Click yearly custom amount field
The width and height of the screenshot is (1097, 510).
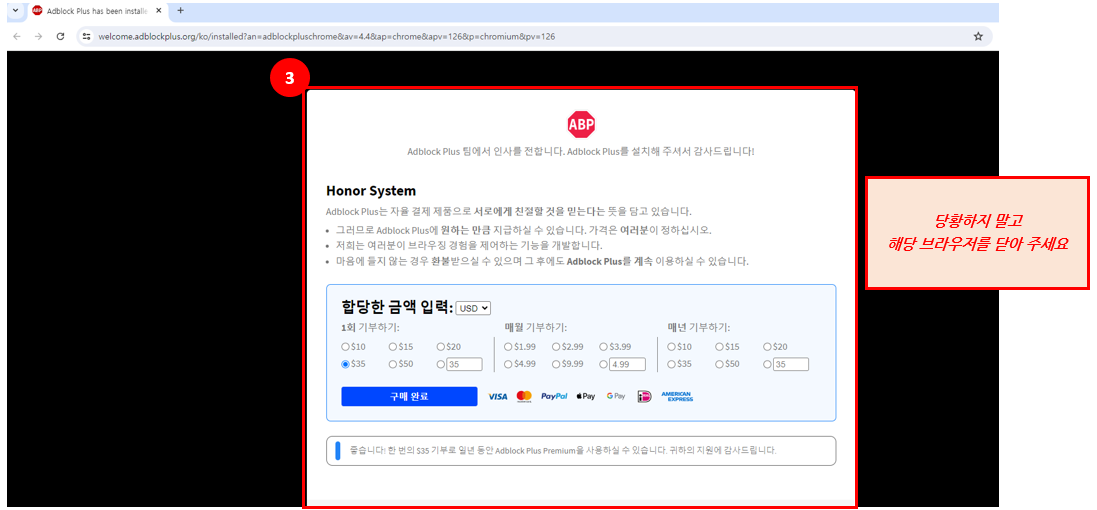791,364
